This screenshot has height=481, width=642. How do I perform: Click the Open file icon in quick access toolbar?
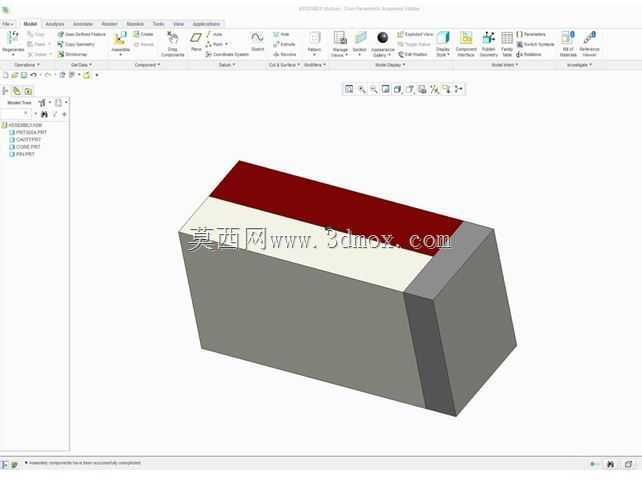tap(15, 75)
